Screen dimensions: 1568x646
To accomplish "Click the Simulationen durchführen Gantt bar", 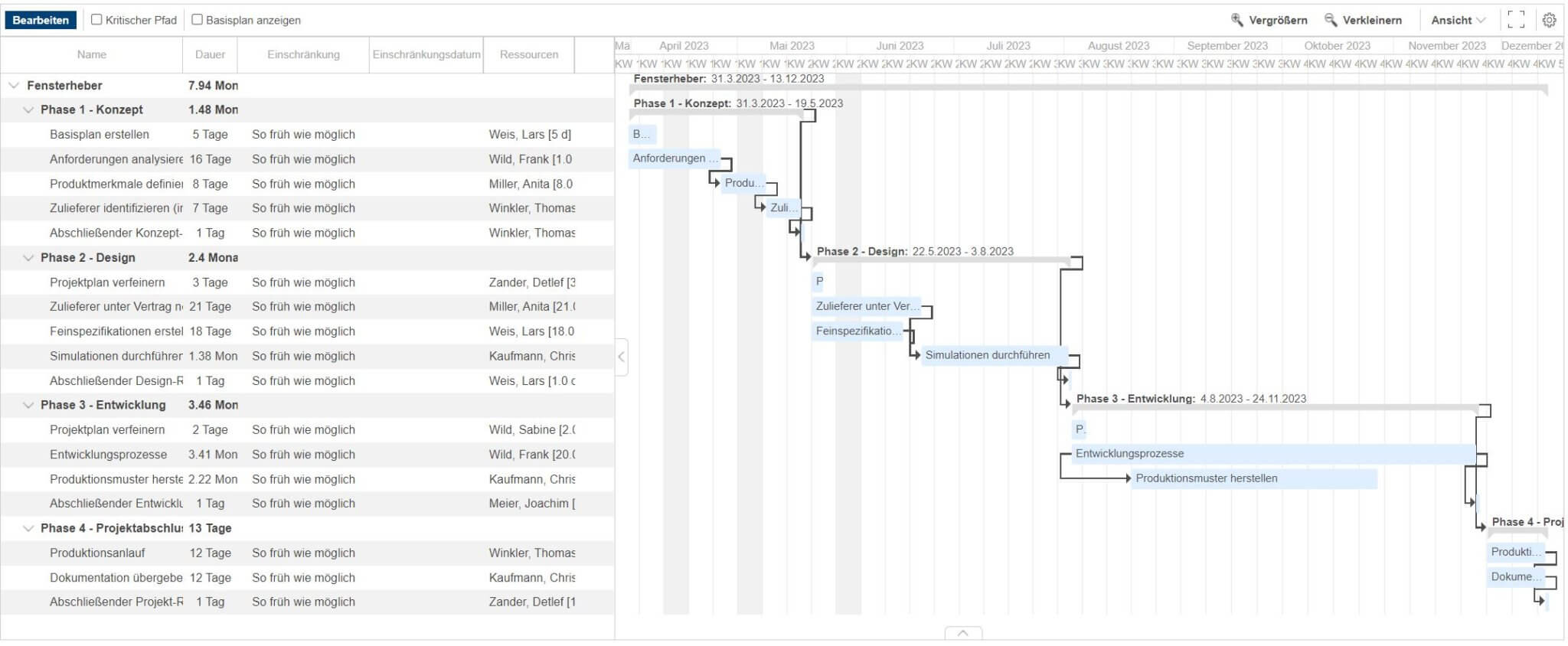I will coord(995,355).
